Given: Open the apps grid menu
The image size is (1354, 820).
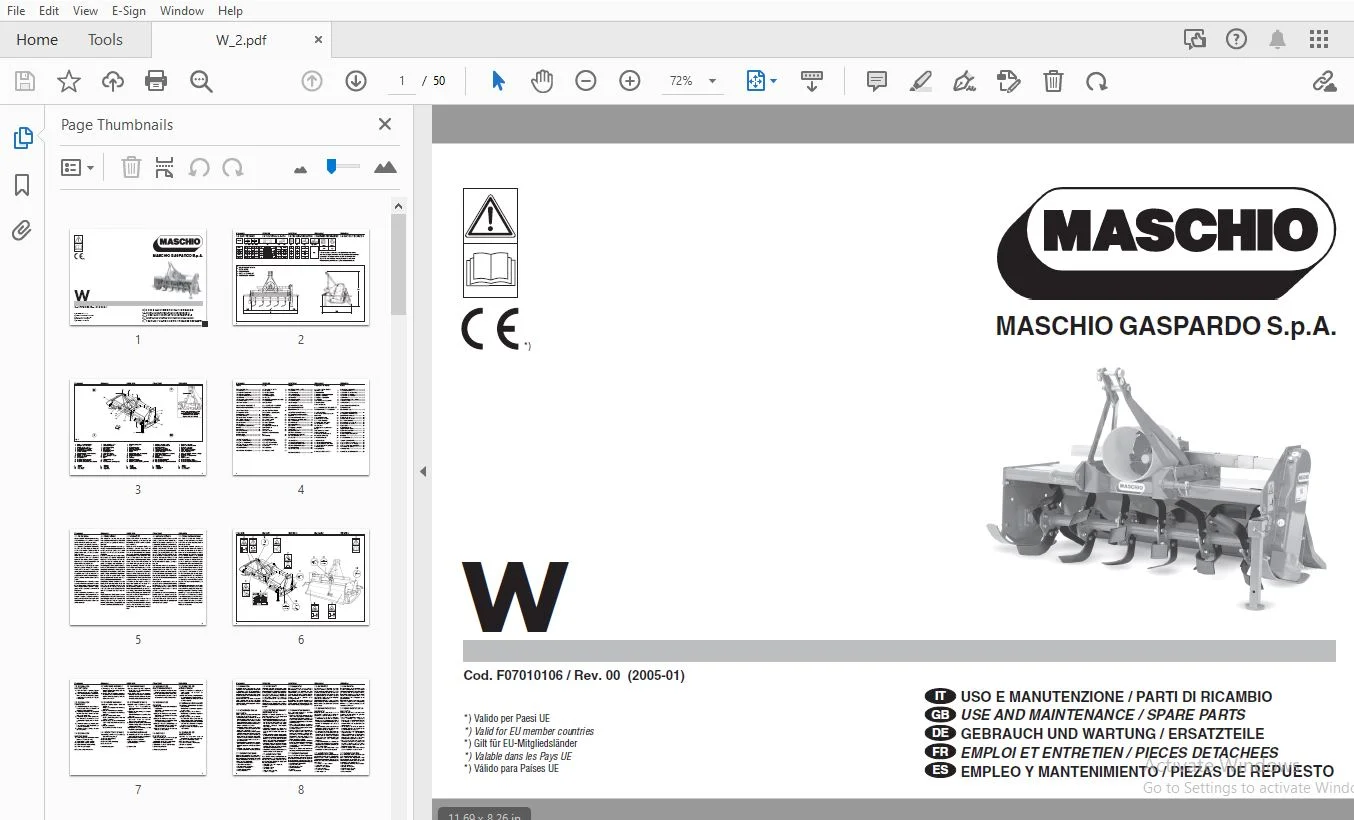Looking at the screenshot, I should (1319, 39).
